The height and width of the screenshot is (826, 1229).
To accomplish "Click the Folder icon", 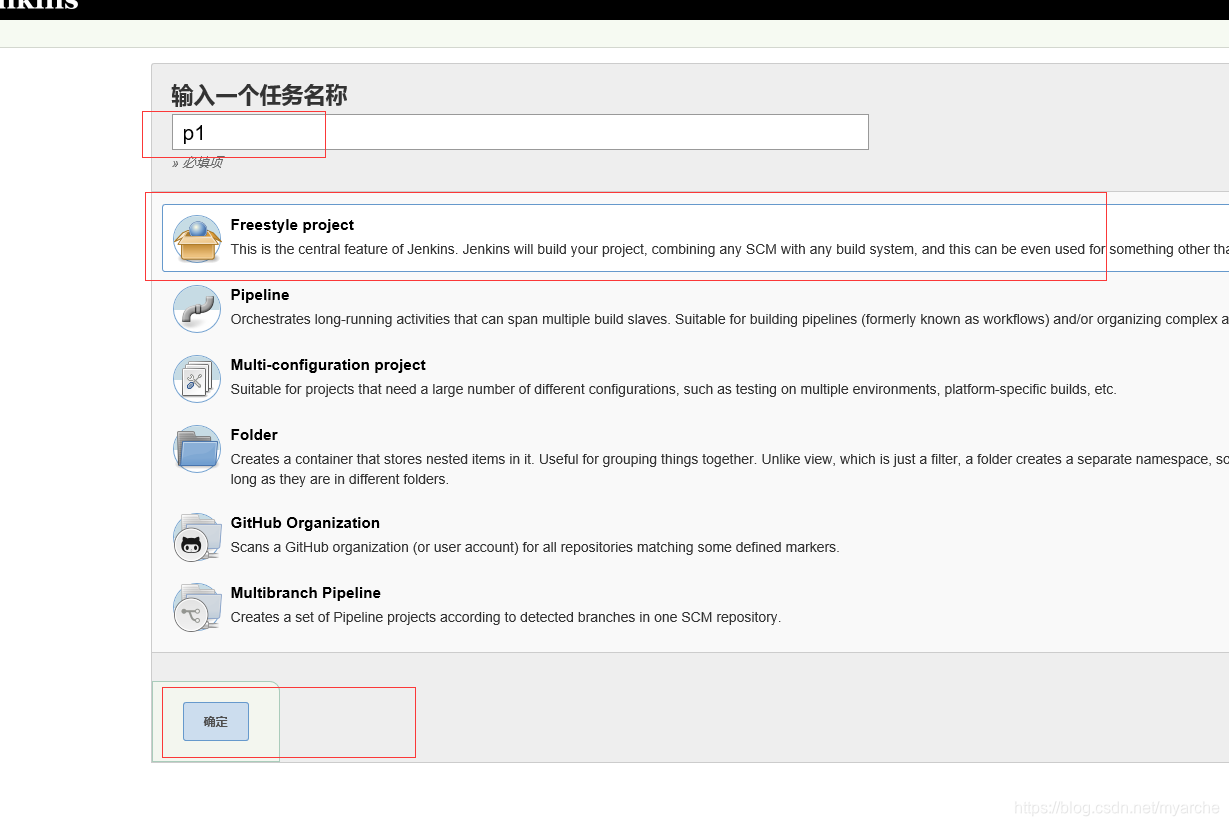I will 197,449.
